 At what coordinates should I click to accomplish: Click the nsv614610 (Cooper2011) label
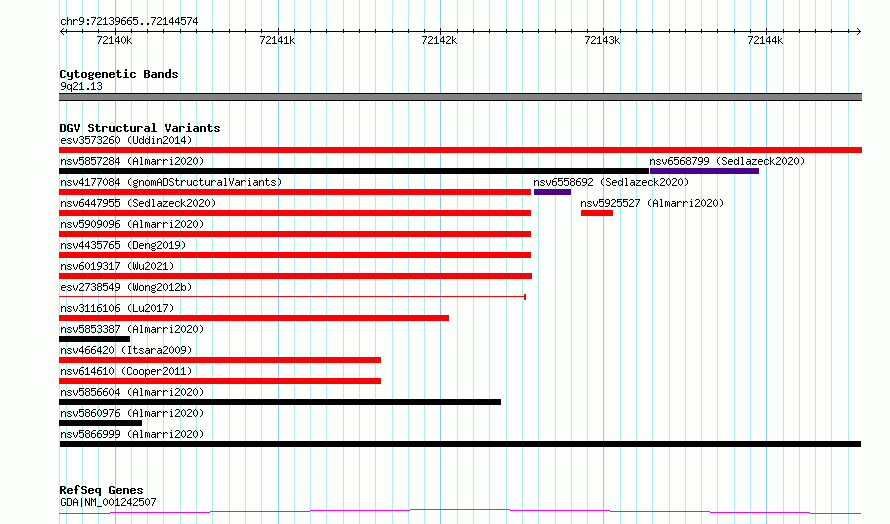126,371
